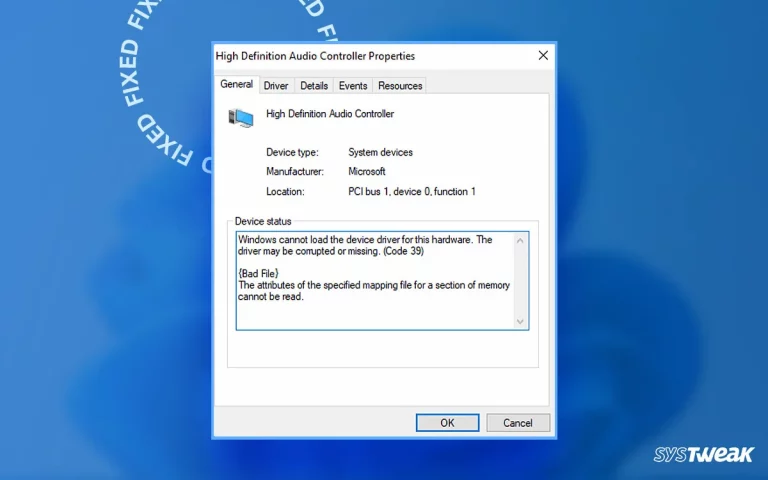
Task: Click the status box scroll up arrow
Action: (520, 240)
